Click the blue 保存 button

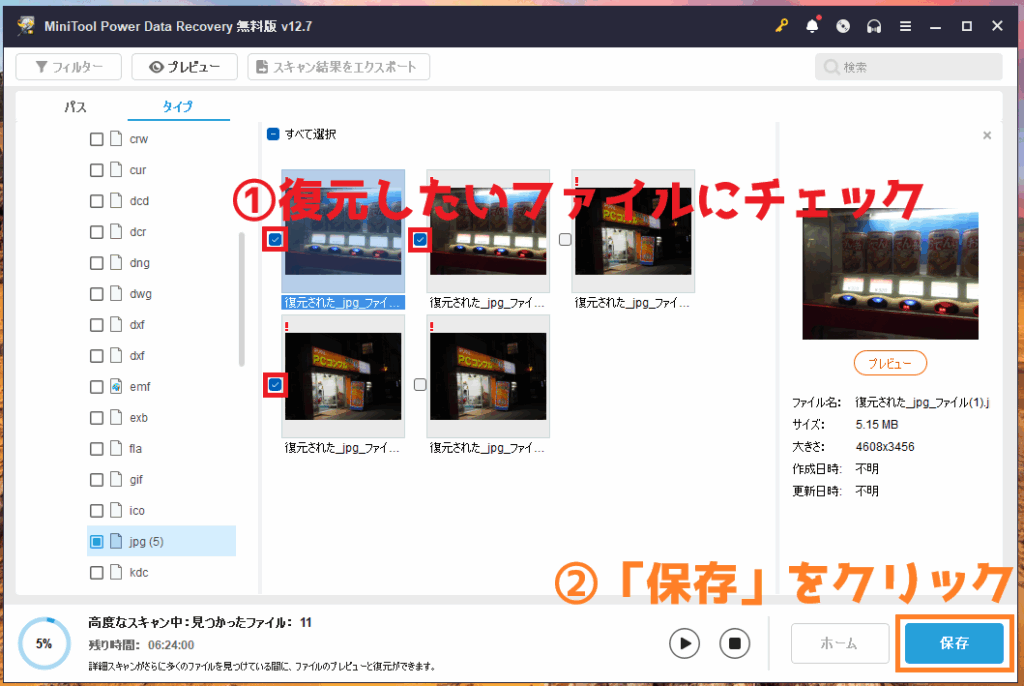coord(954,643)
